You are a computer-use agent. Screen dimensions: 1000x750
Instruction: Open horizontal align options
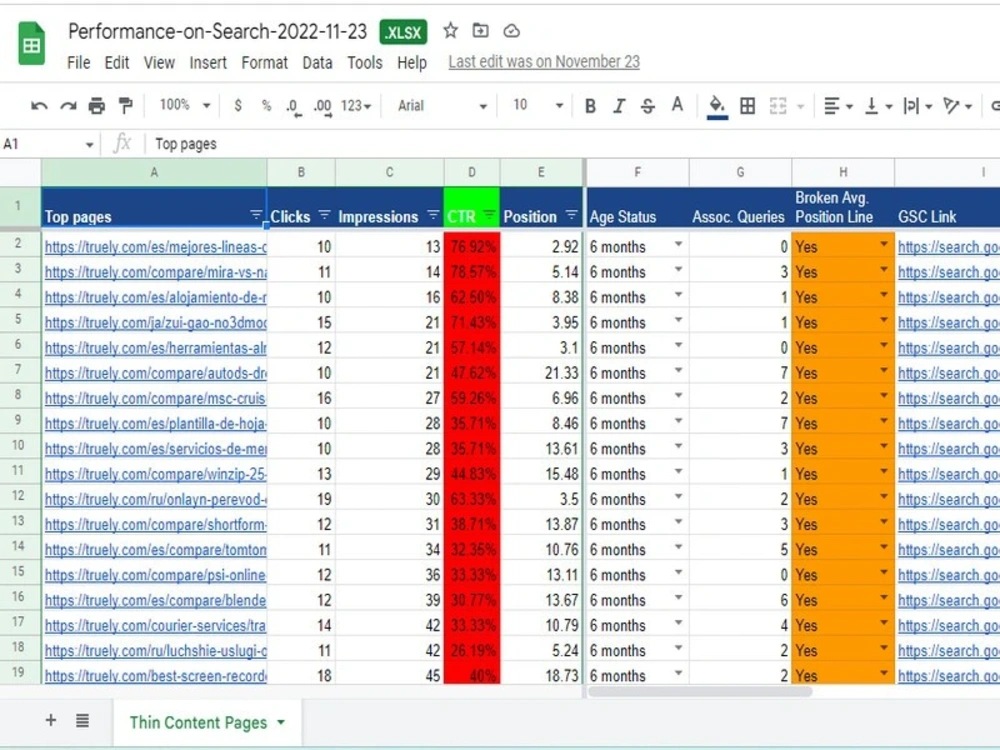click(x=837, y=106)
